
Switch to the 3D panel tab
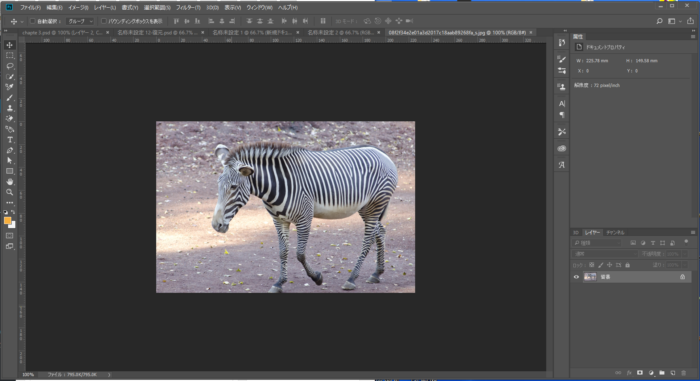coord(576,232)
